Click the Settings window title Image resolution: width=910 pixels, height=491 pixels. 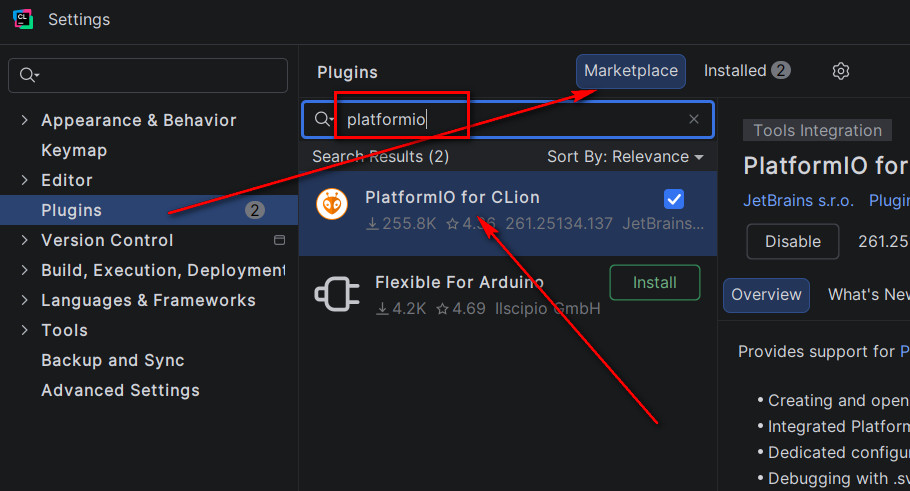[79, 20]
